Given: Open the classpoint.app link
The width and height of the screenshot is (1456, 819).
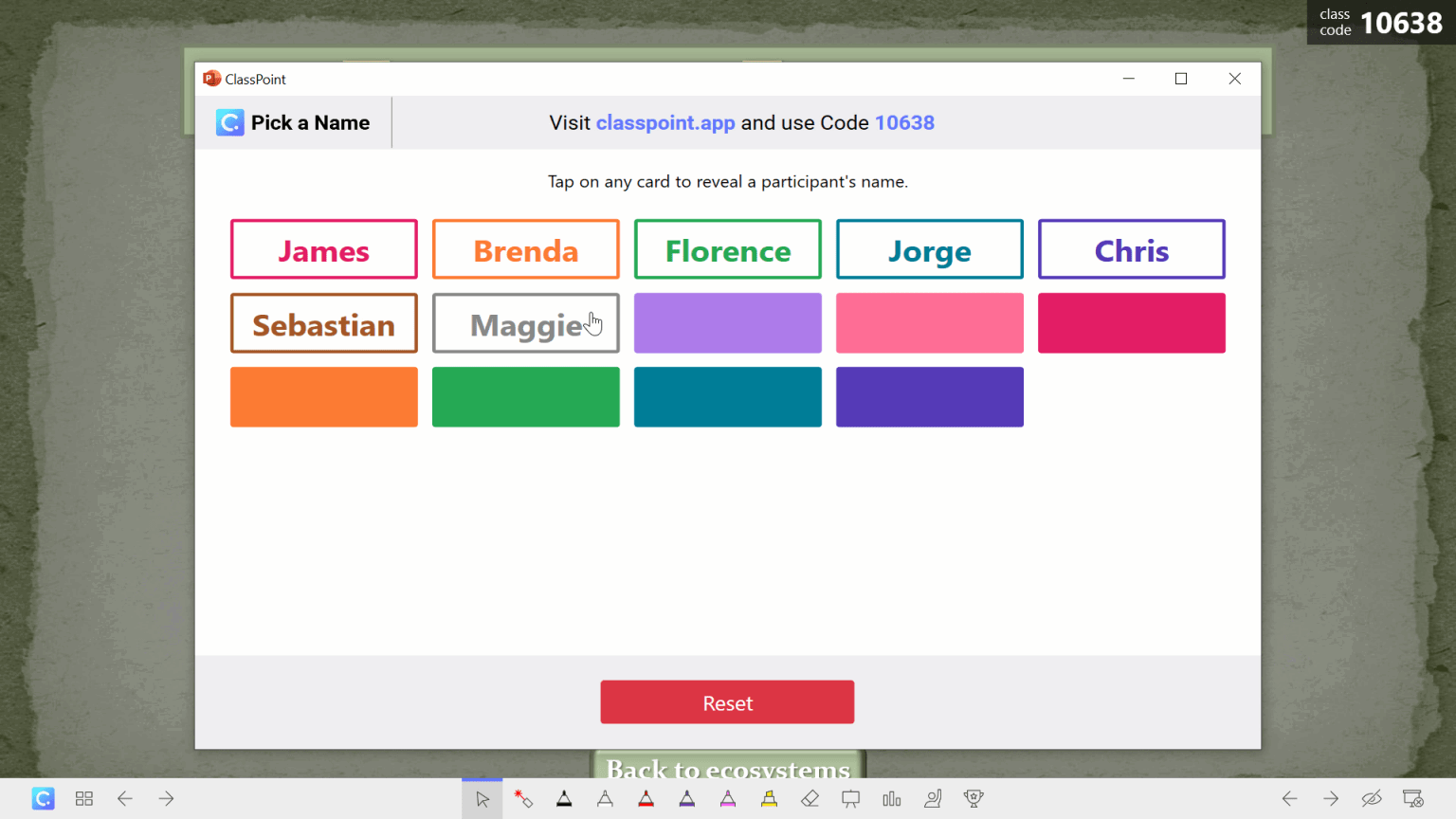Looking at the screenshot, I should tap(665, 122).
